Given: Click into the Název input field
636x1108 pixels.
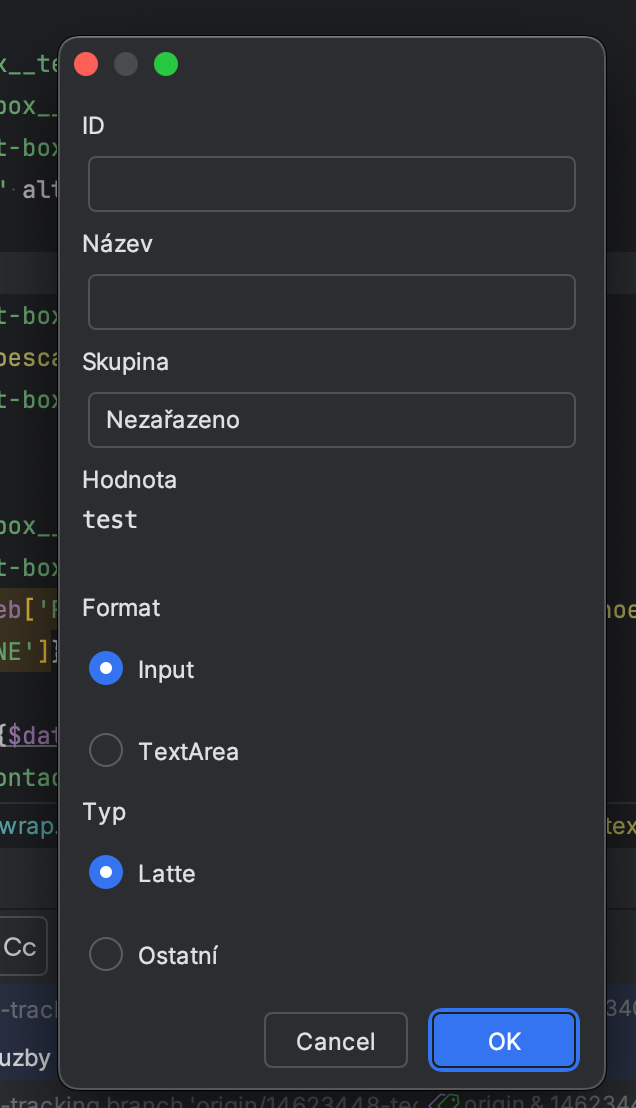Looking at the screenshot, I should click(331, 302).
